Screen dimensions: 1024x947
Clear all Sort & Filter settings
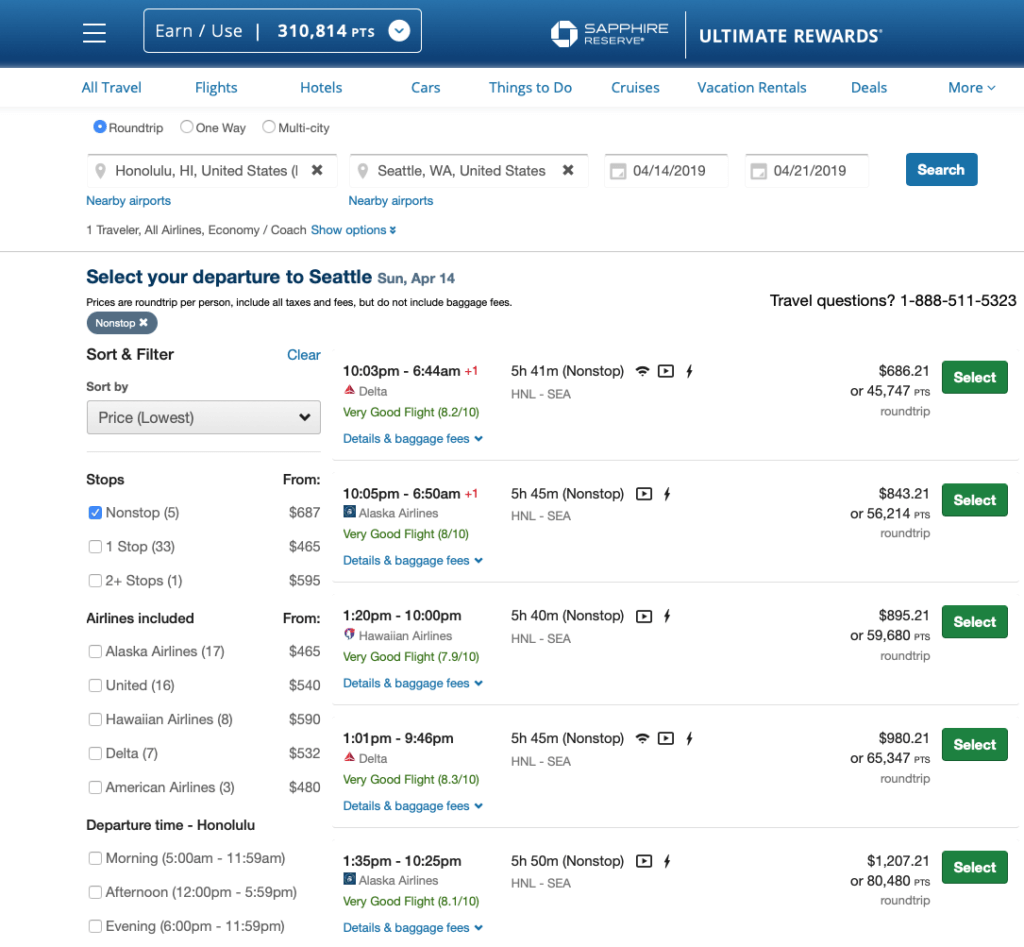click(304, 355)
